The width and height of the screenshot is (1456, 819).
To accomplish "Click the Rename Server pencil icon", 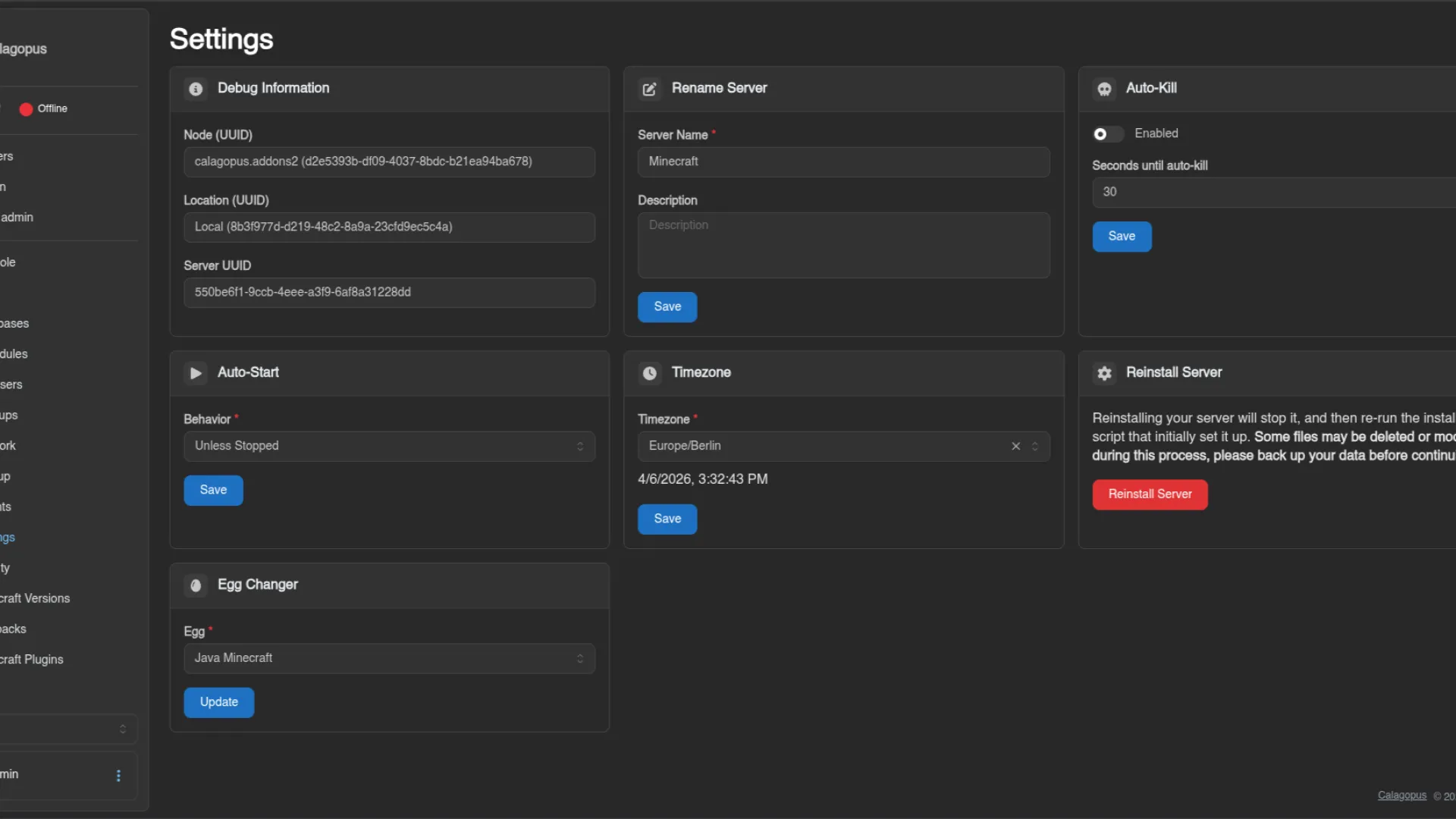I will coord(649,89).
